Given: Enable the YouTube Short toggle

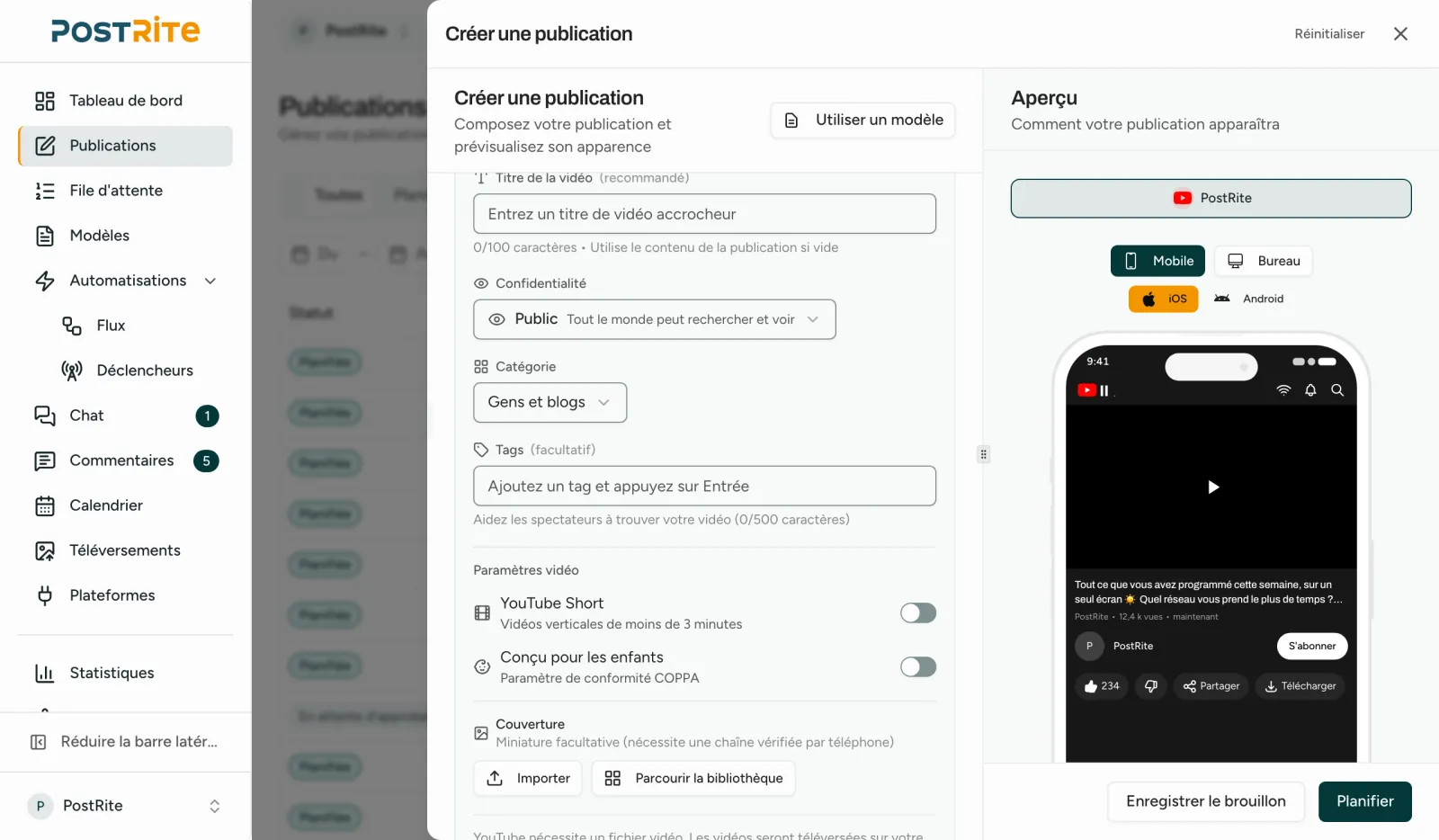Looking at the screenshot, I should point(918,612).
